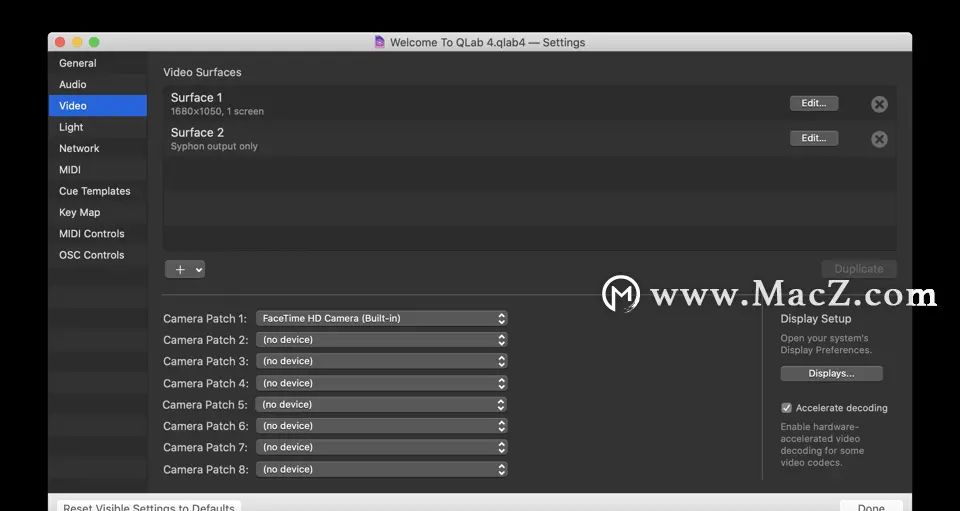Image resolution: width=960 pixels, height=511 pixels.
Task: Open Camera Patch 6 device dropdown
Action: click(x=381, y=426)
